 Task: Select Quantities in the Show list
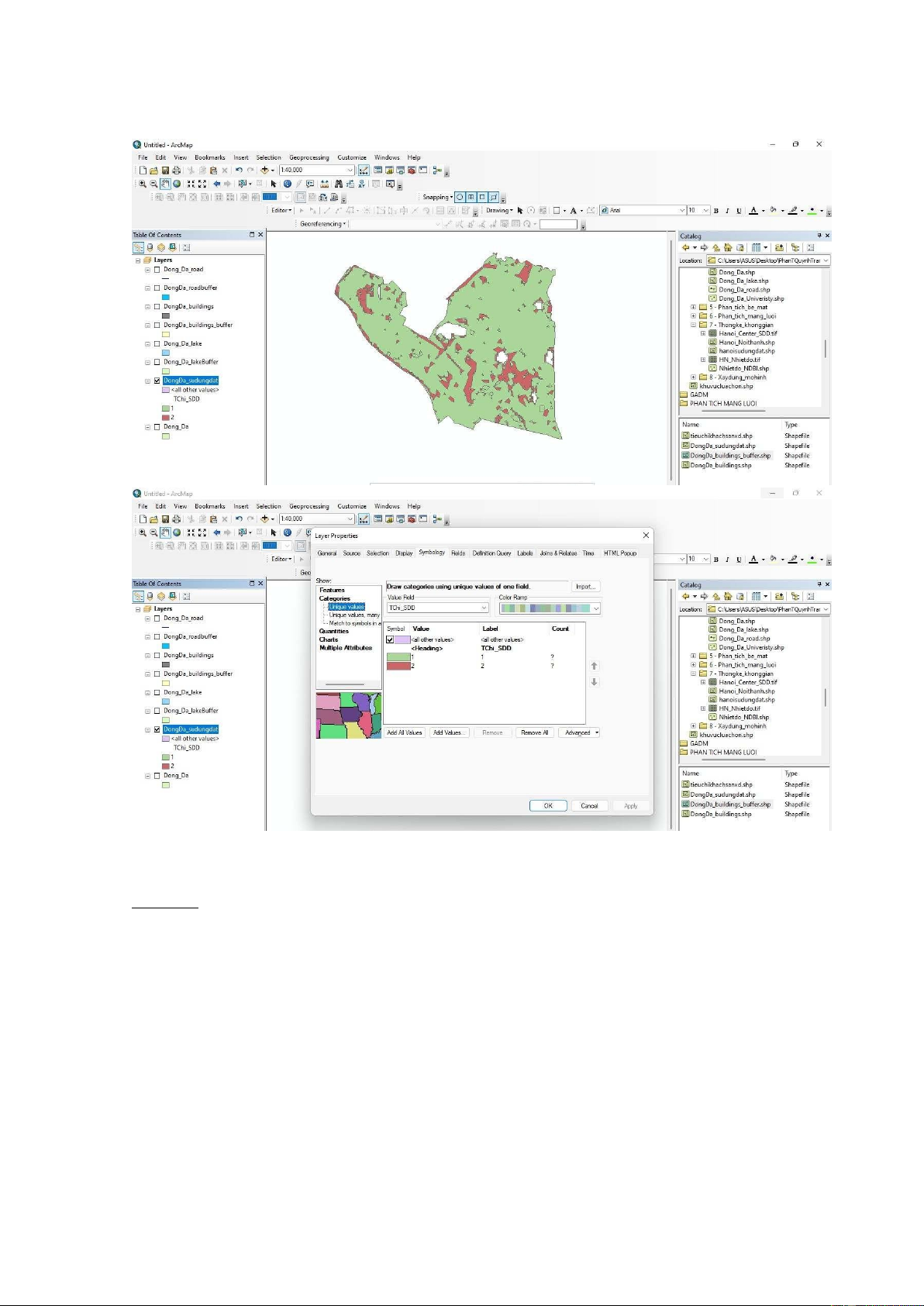pyautogui.click(x=334, y=631)
